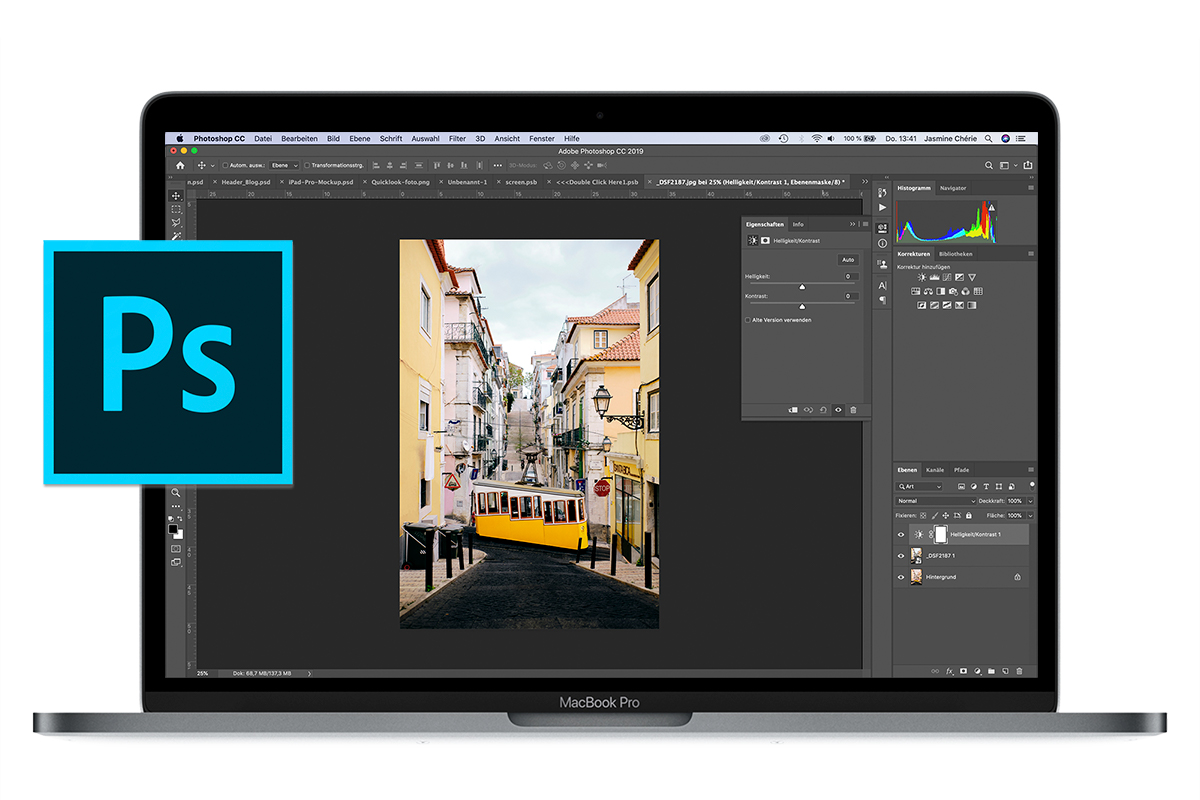The image size is (1200, 800).
Task: Toggle lock all icon in Fixieren row
Action: [969, 516]
